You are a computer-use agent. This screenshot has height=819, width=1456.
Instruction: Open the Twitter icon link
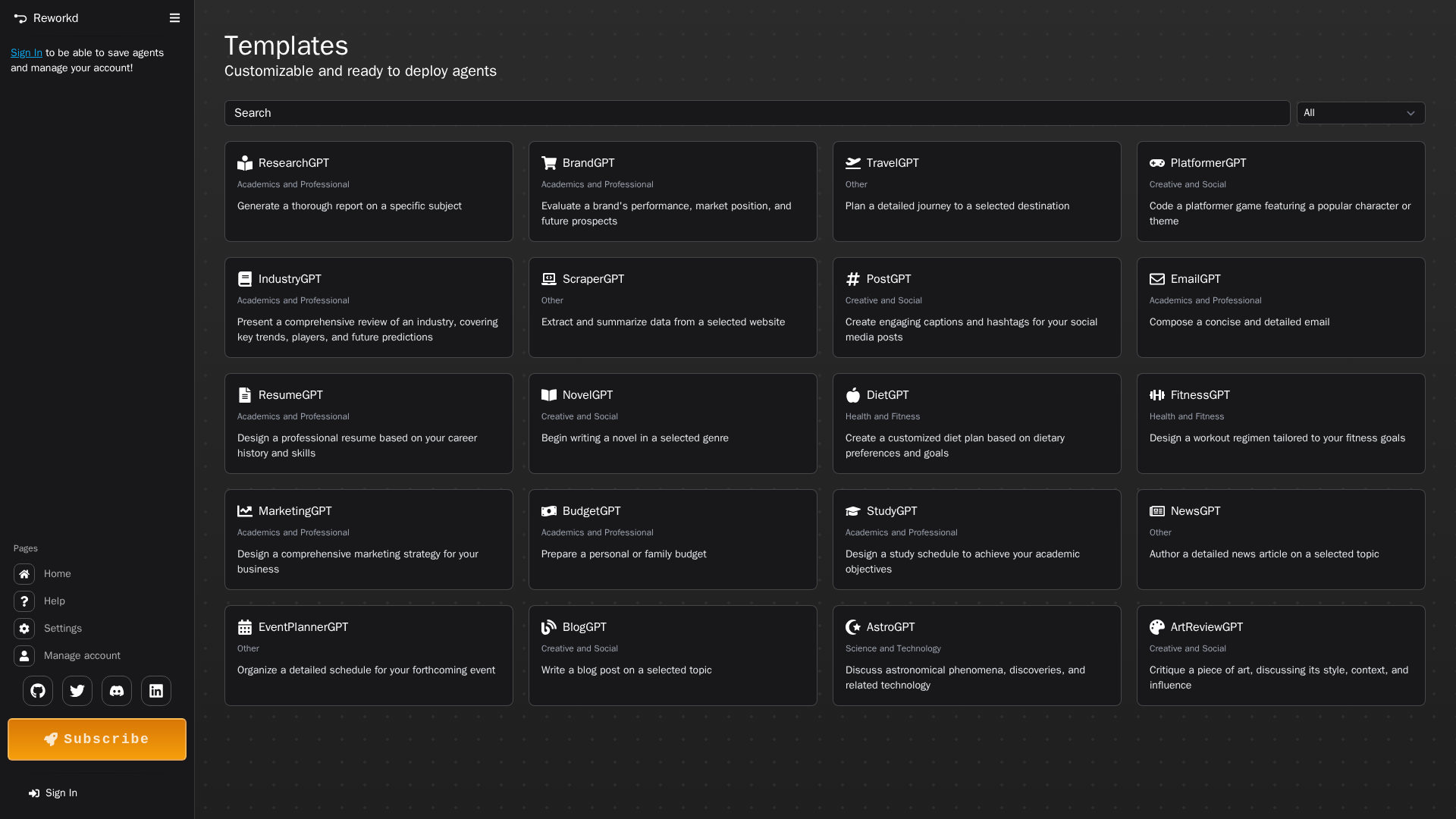tap(77, 691)
